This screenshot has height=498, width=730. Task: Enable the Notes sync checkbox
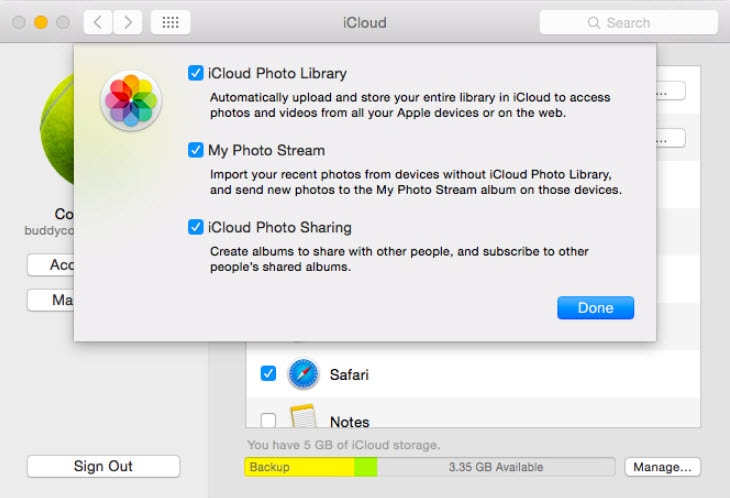tap(268, 421)
